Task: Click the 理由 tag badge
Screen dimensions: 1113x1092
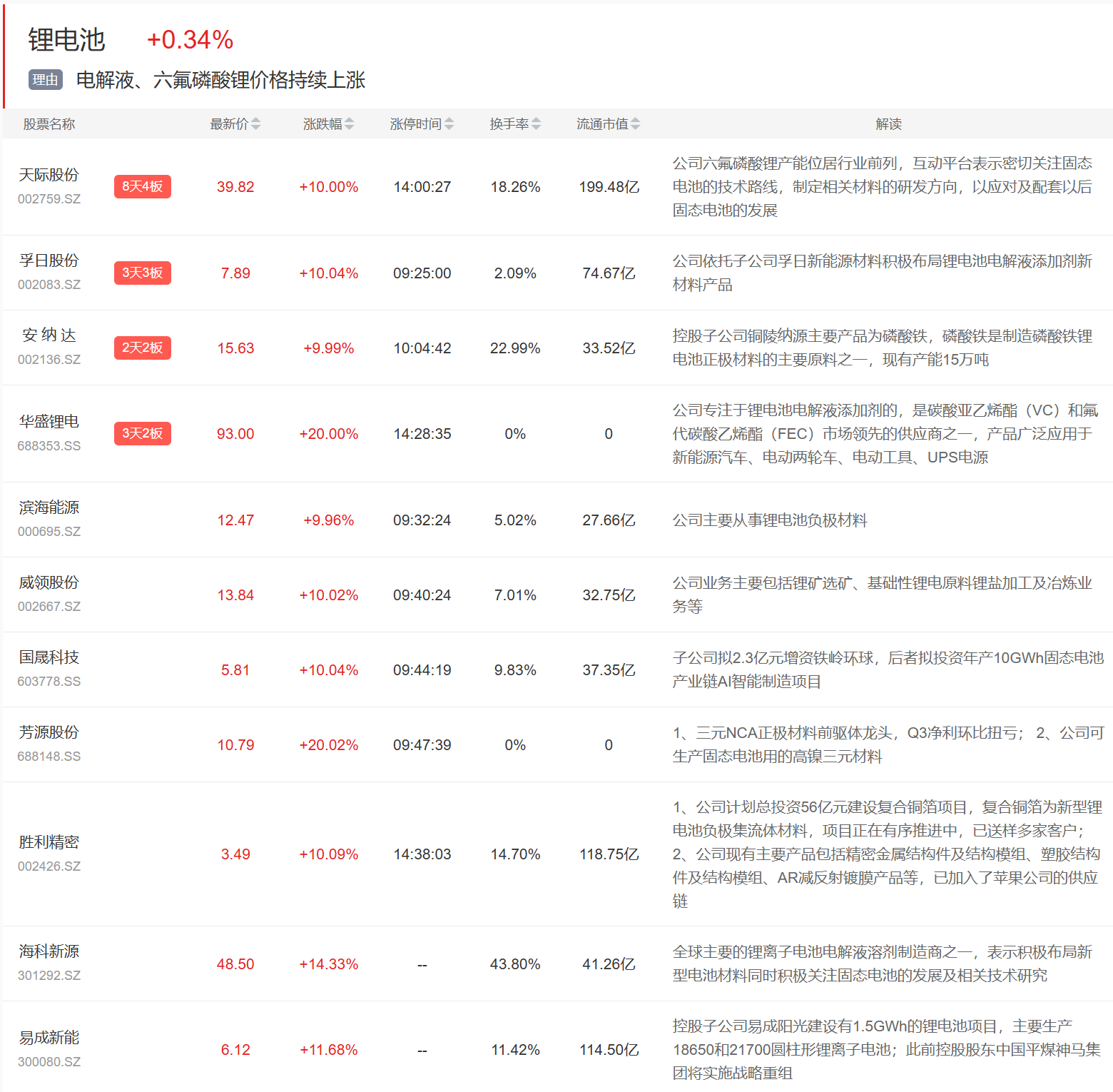Action: click(x=46, y=80)
